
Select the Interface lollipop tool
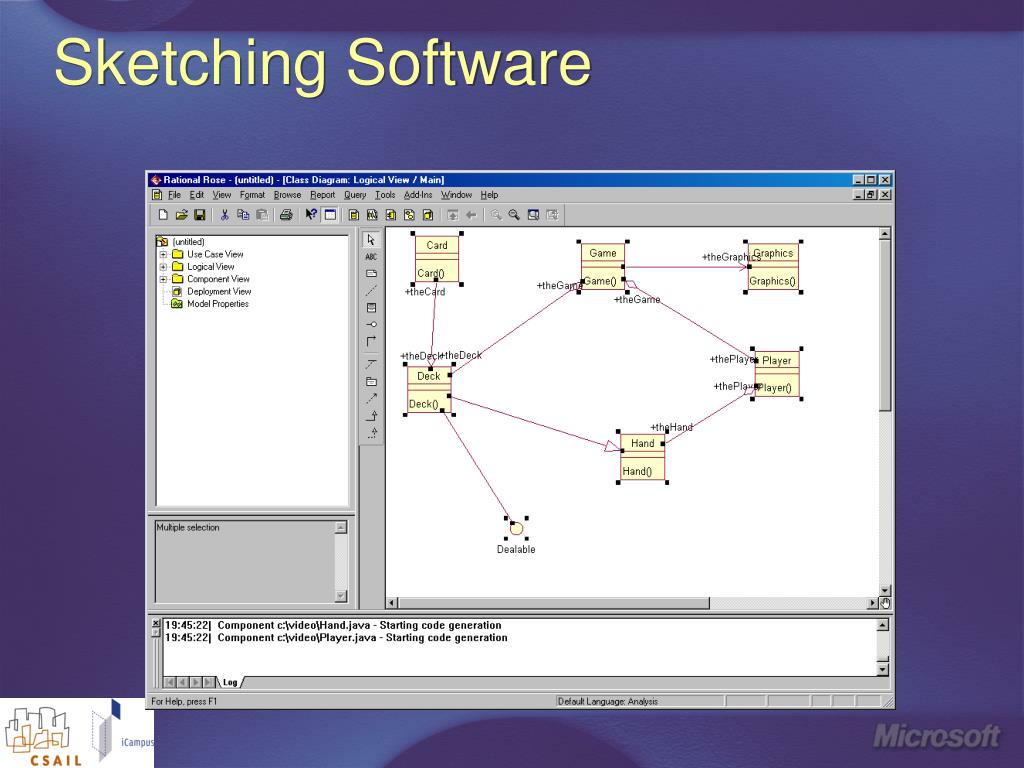coord(371,325)
